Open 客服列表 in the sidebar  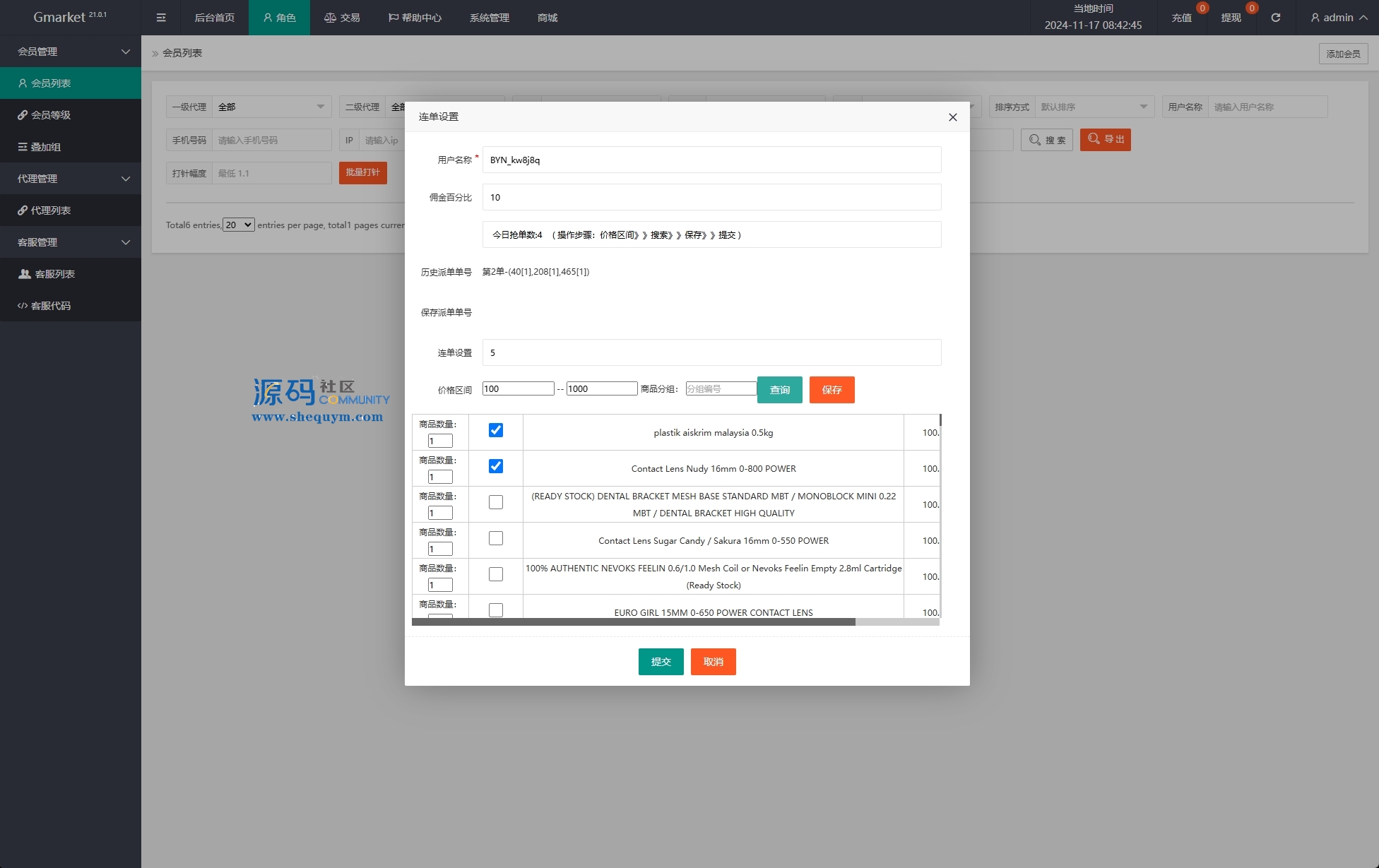pyautogui.click(x=54, y=274)
